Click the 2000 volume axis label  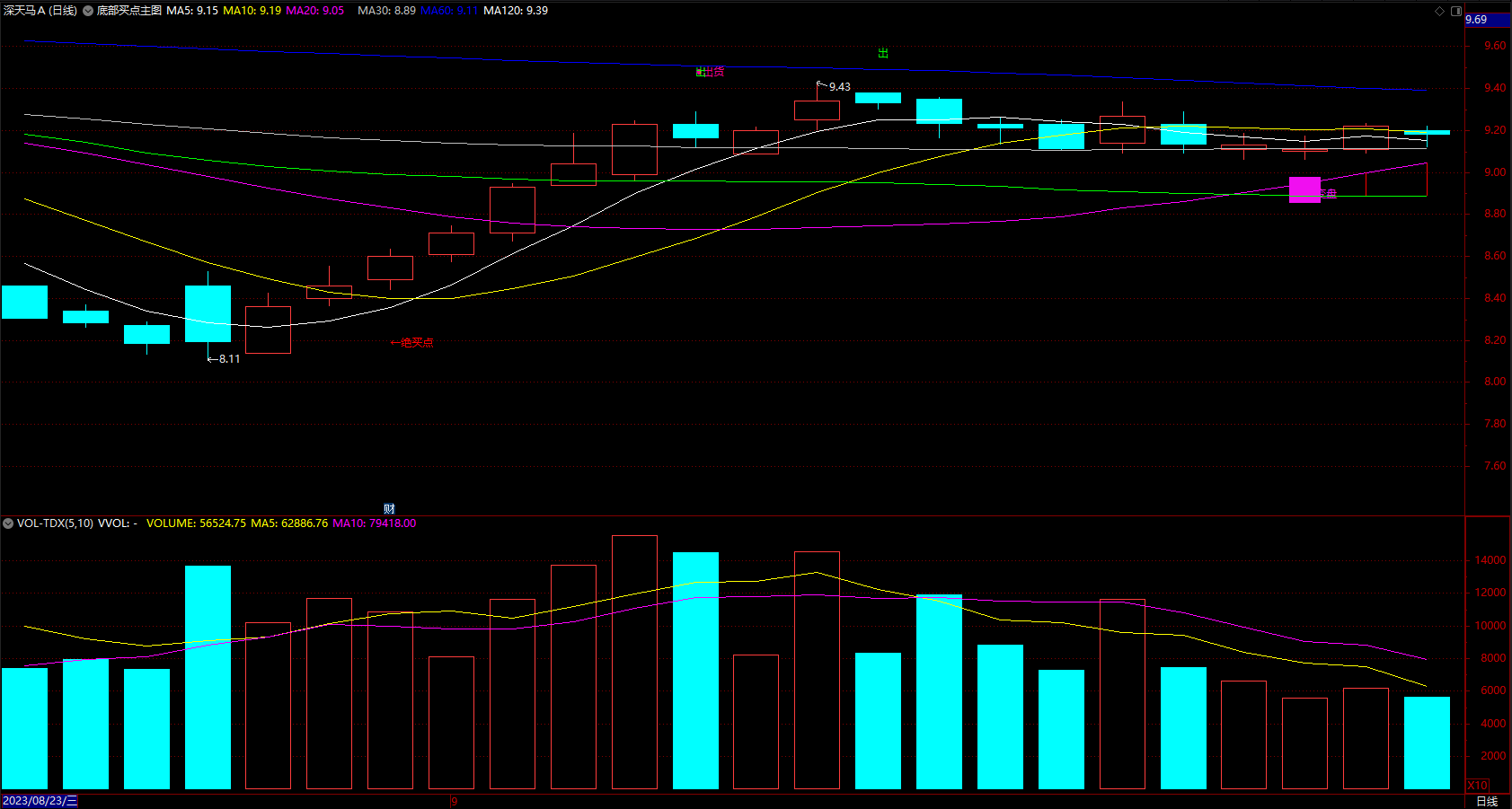[x=1493, y=756]
